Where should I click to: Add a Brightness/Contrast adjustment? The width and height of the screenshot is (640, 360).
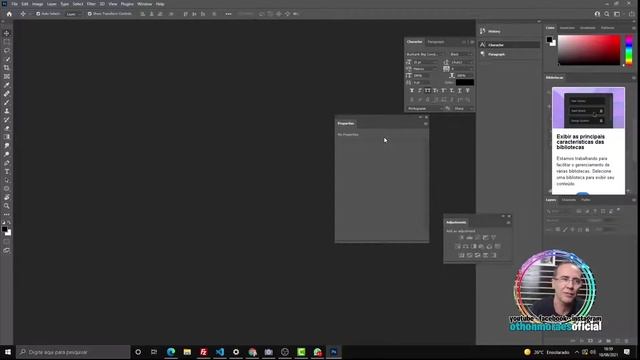(x=462, y=238)
